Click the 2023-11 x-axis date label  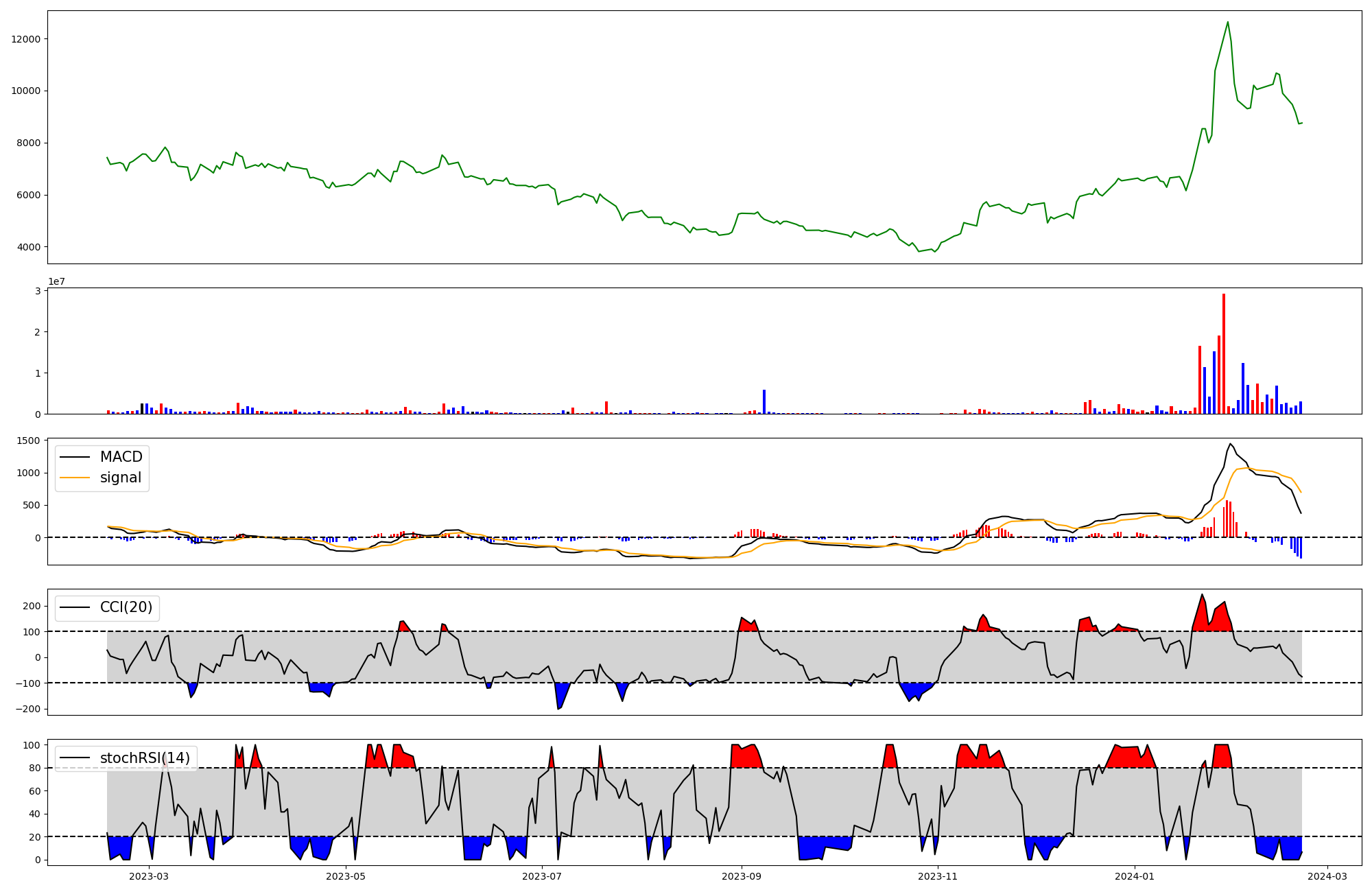[938, 876]
